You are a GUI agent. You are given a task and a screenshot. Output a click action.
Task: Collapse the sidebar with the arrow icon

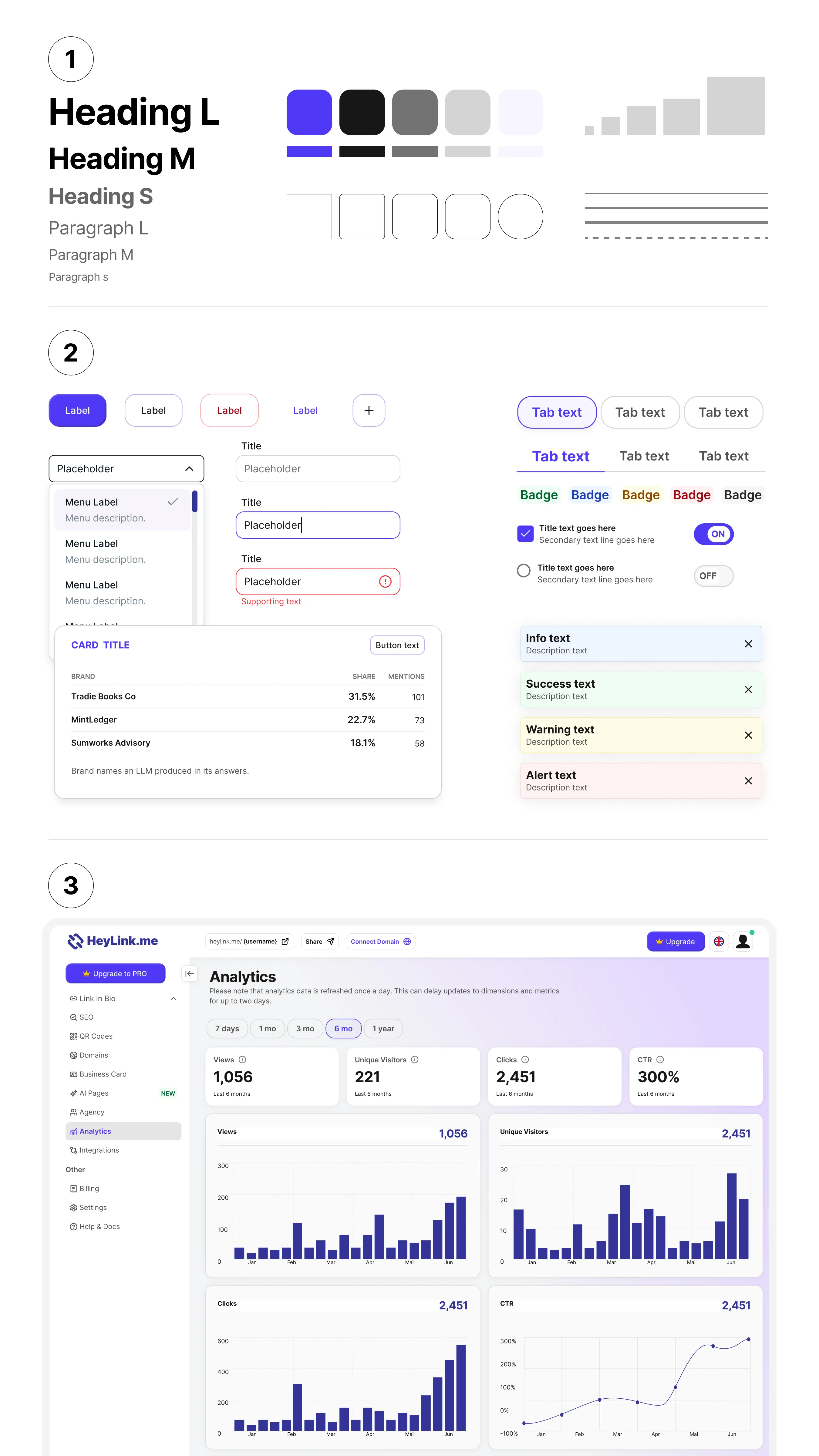tap(189, 973)
